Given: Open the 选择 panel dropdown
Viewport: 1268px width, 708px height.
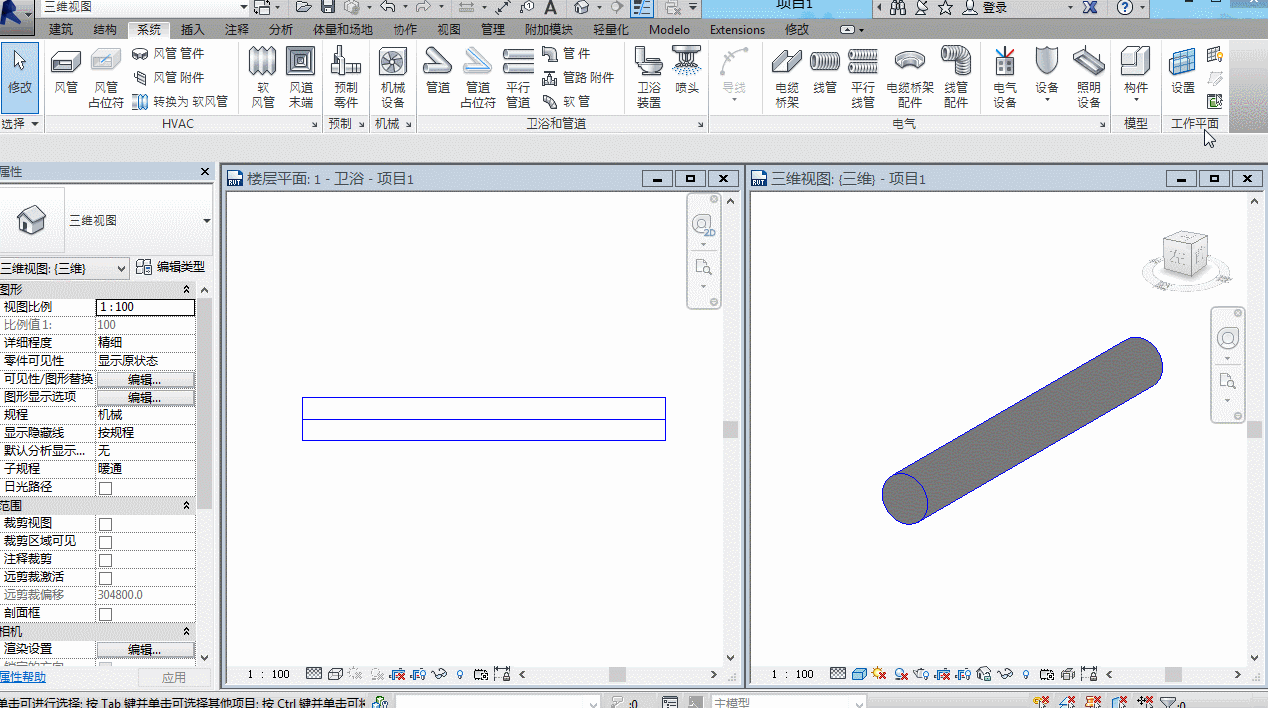Looking at the screenshot, I should (x=21, y=124).
